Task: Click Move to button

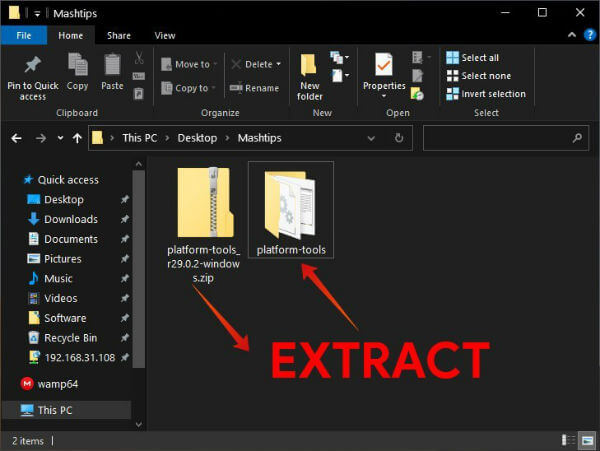Action: pyautogui.click(x=189, y=64)
